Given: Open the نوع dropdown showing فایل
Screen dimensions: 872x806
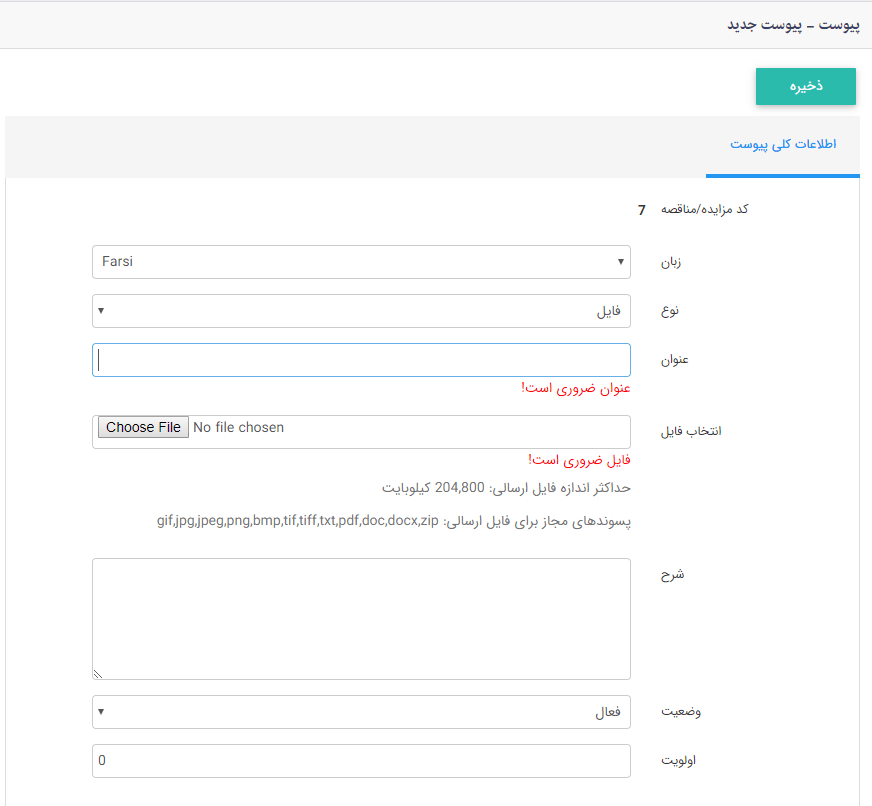Looking at the screenshot, I should tap(360, 311).
